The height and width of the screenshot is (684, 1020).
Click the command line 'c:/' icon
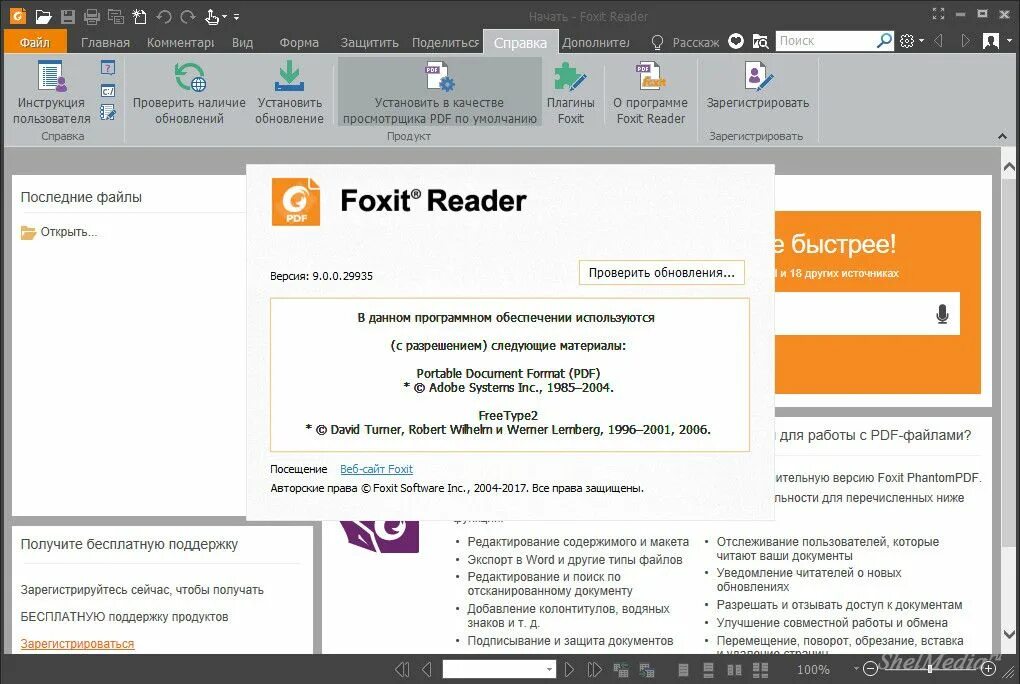(108, 91)
